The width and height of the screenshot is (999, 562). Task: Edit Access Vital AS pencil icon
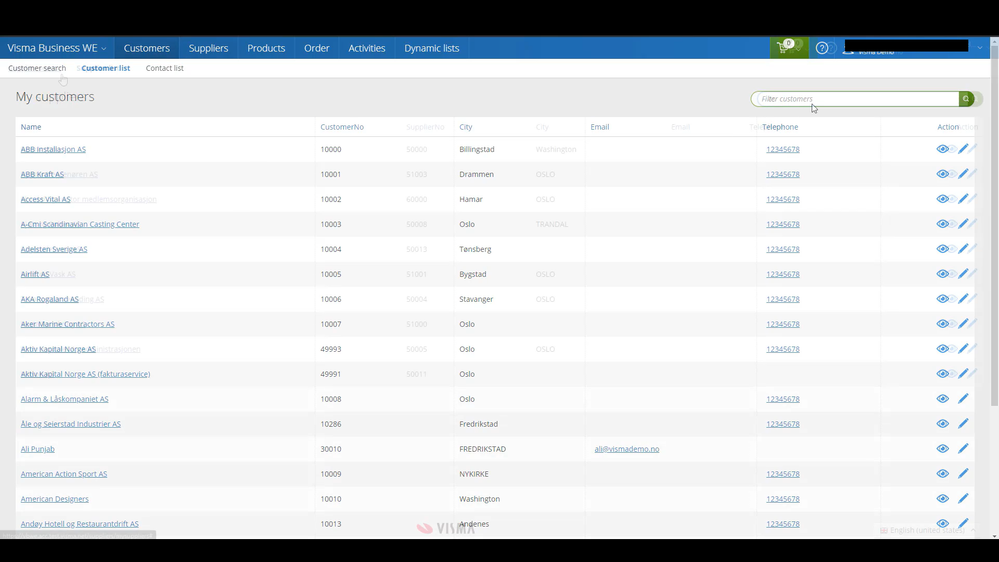[x=963, y=199]
